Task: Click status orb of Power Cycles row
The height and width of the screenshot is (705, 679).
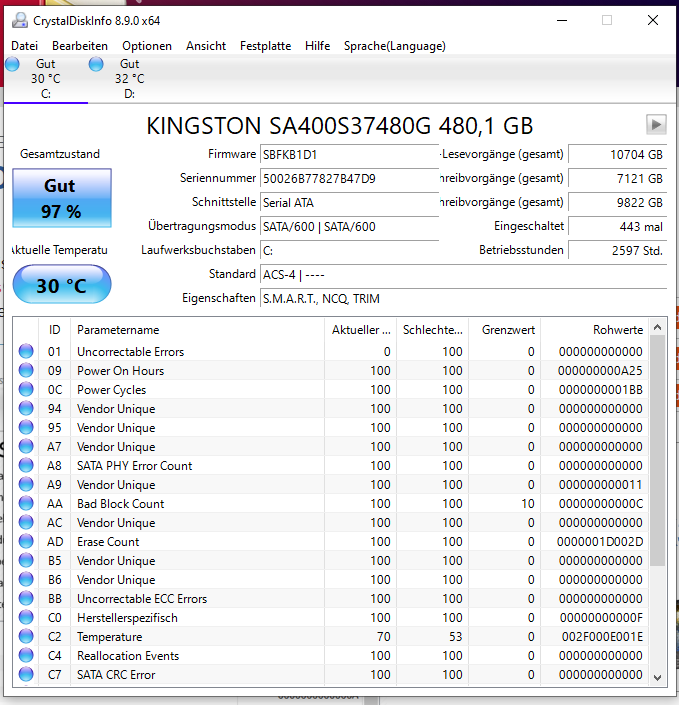Action: [26, 389]
